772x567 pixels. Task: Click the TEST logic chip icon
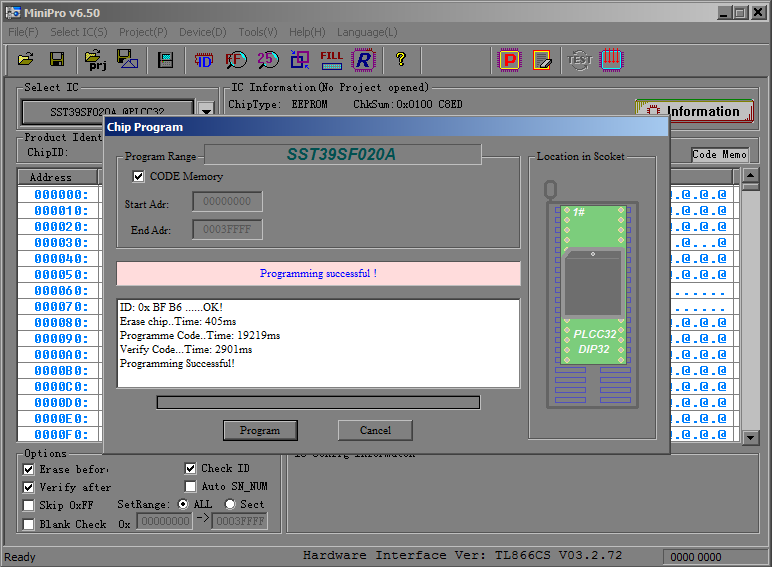[x=579, y=60]
